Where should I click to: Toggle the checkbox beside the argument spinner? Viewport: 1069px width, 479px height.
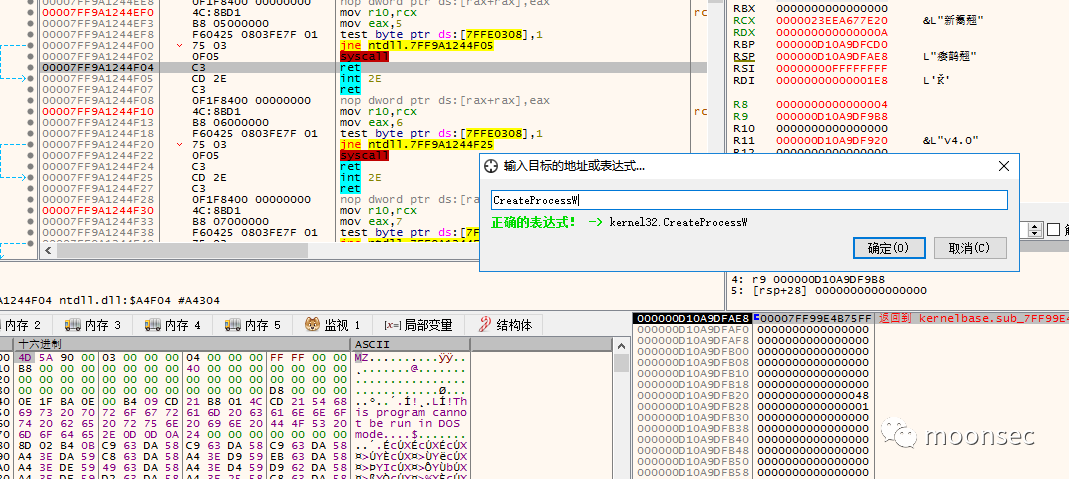pyautogui.click(x=1053, y=230)
